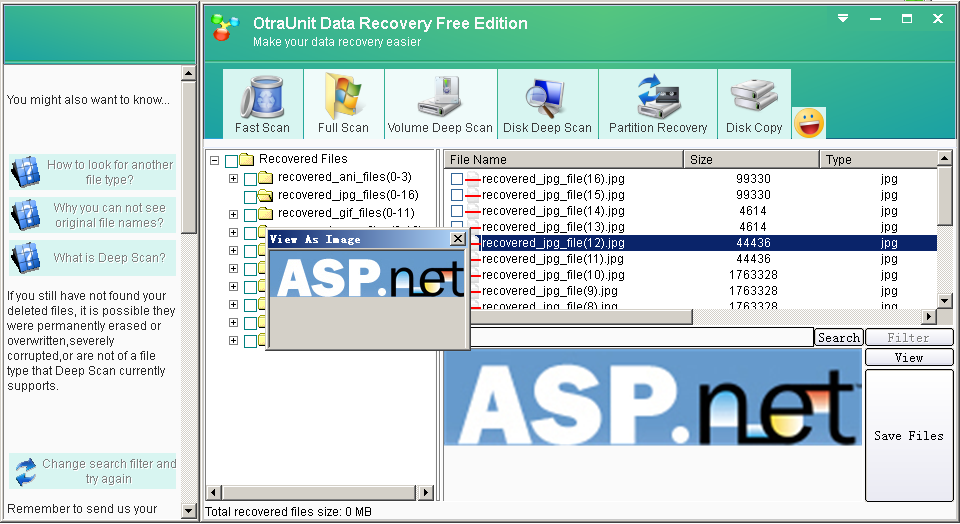Collapse the Recovered Files tree root
960x524 pixels.
214,160
